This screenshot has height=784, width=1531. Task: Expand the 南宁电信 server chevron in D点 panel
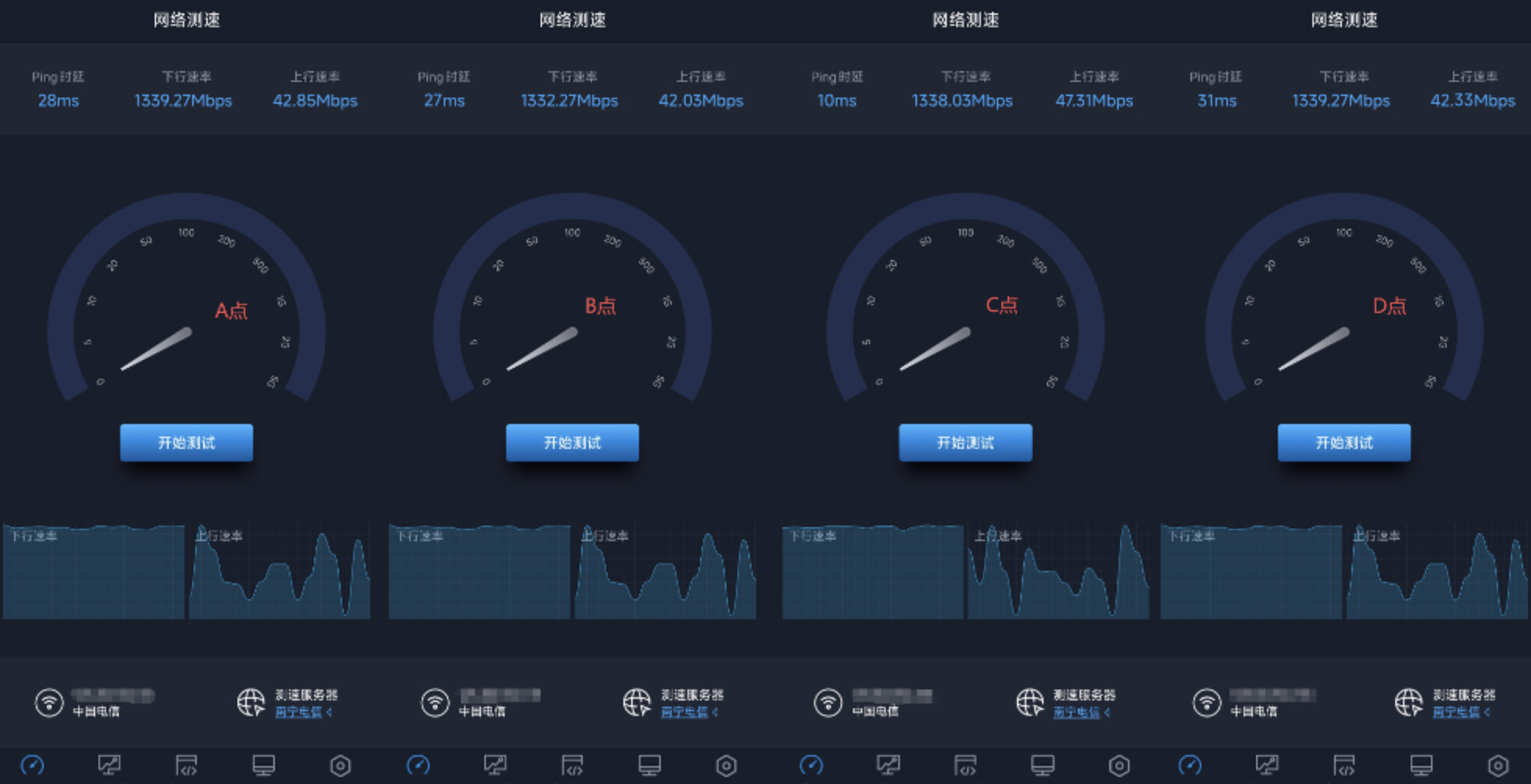tap(1486, 712)
